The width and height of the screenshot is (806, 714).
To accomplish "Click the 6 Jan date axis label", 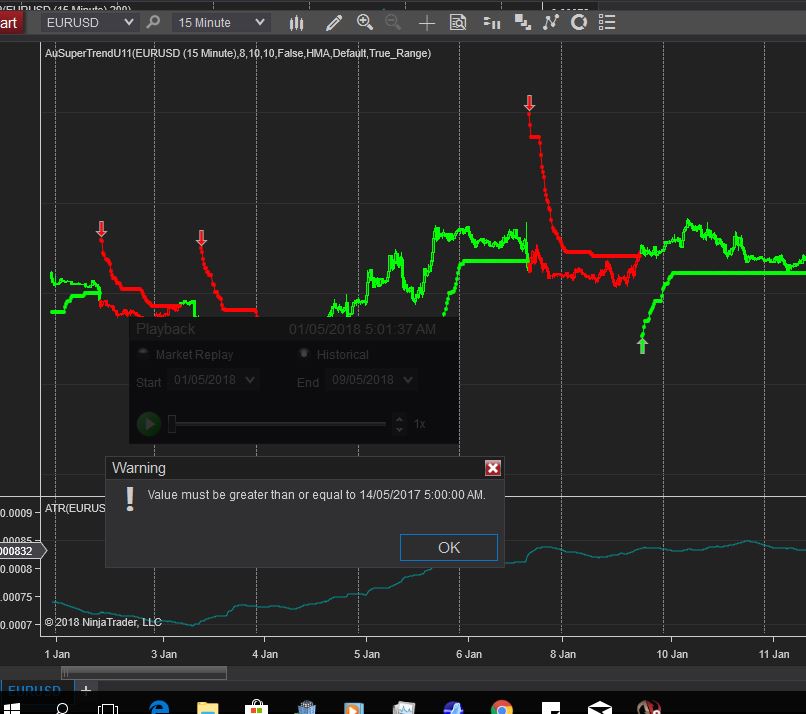I will (469, 654).
